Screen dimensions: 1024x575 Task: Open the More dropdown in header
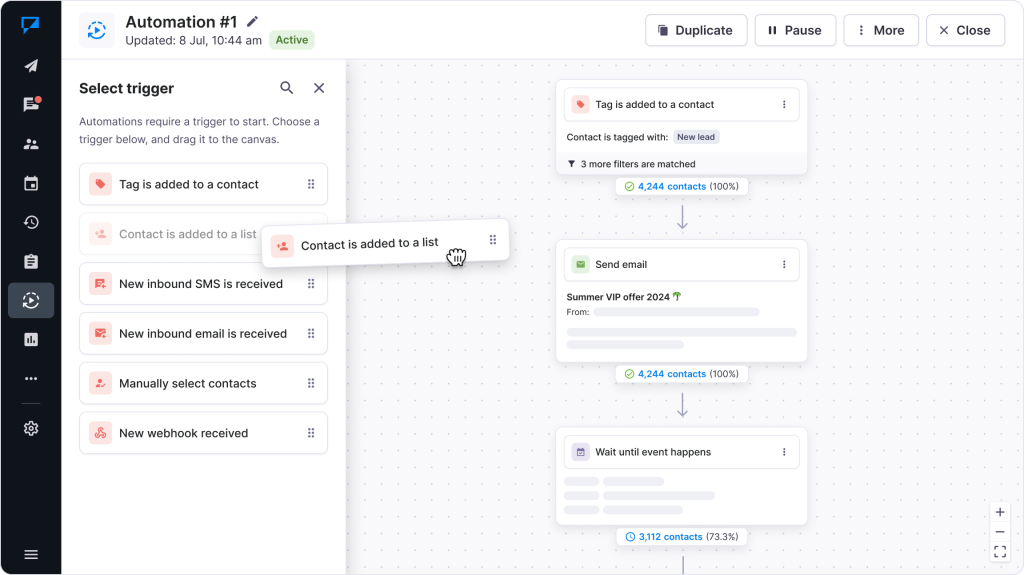click(x=881, y=30)
